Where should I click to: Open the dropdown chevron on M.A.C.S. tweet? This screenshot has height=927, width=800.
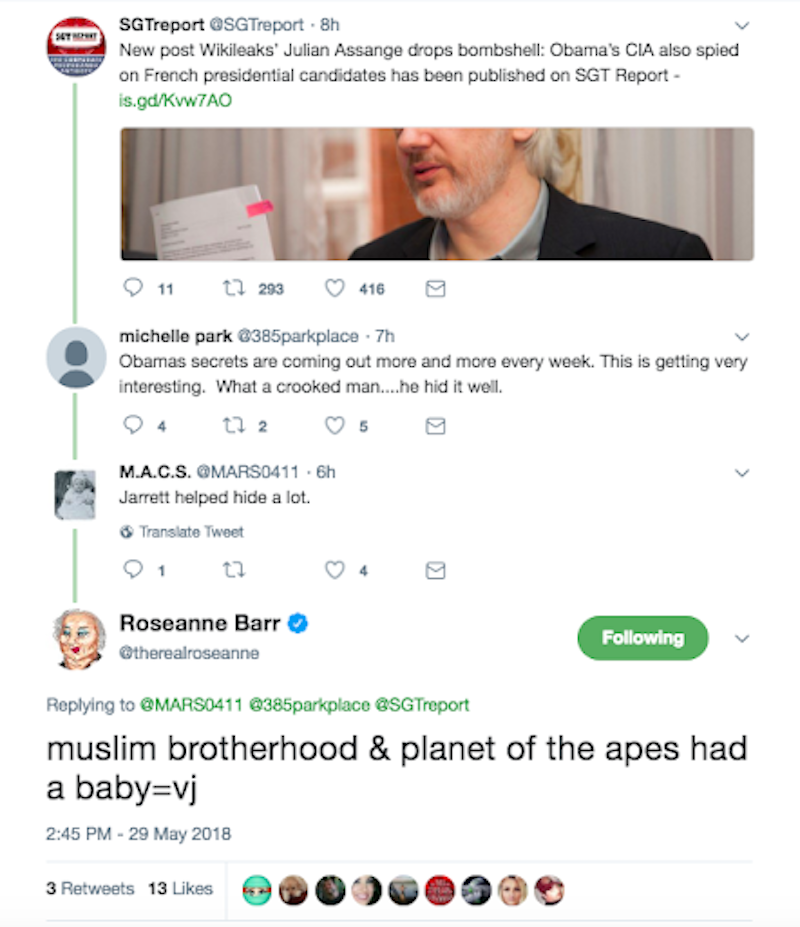pos(742,473)
